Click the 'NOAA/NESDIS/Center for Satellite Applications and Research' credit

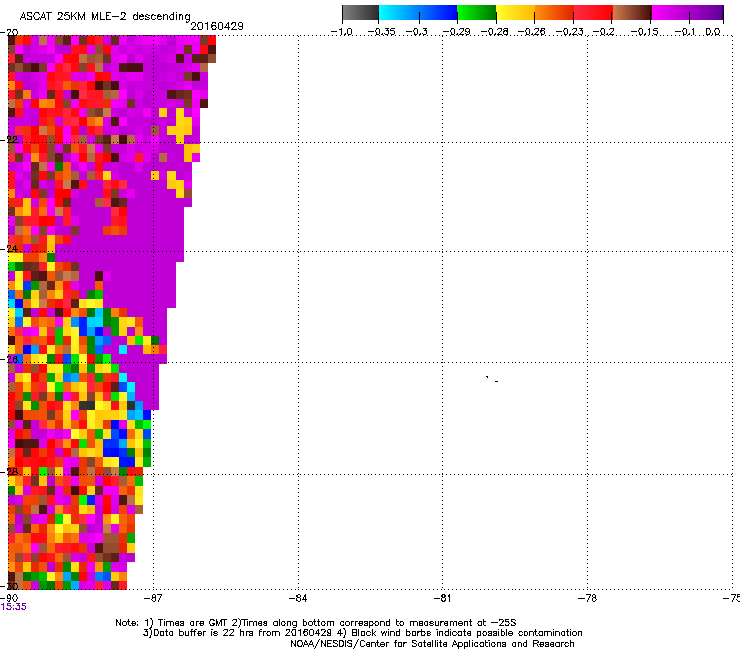432,644
